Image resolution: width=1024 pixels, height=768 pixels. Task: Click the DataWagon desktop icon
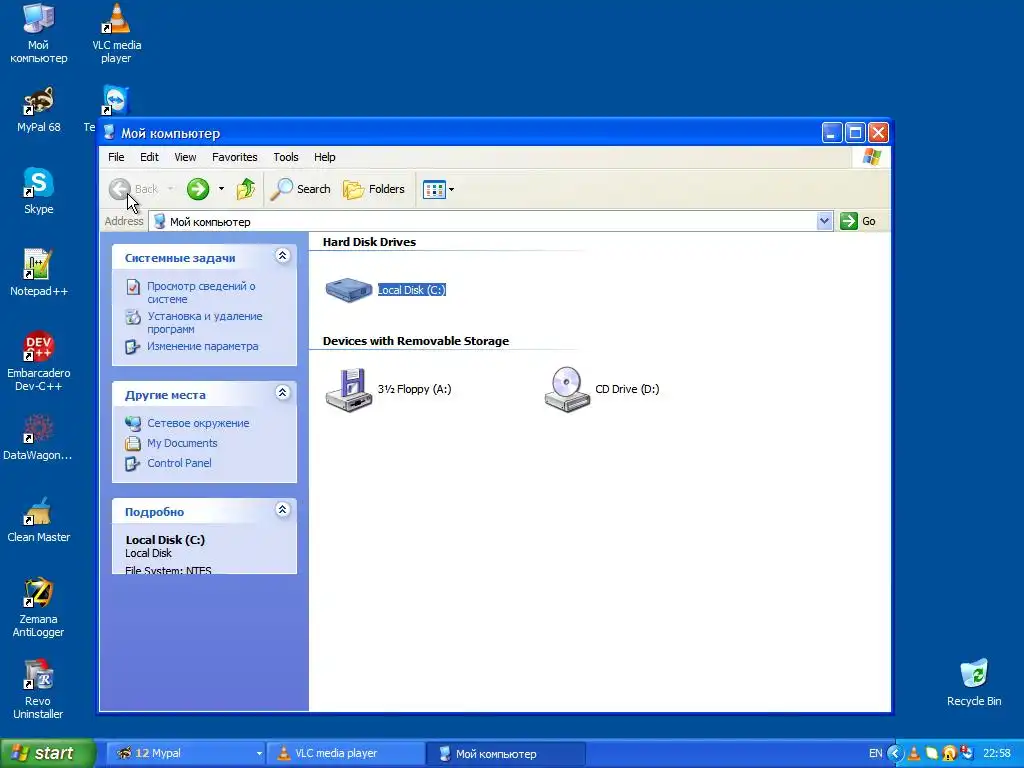pyautogui.click(x=38, y=437)
